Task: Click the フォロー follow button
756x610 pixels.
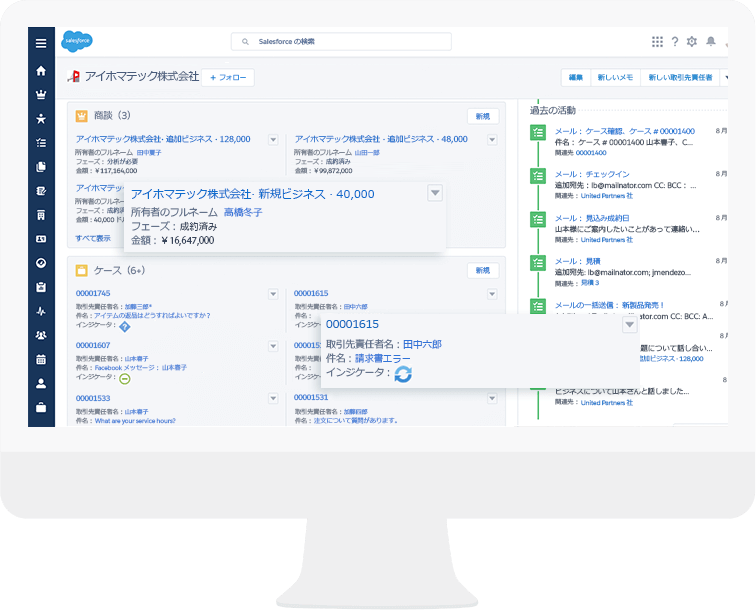Action: 228,77
